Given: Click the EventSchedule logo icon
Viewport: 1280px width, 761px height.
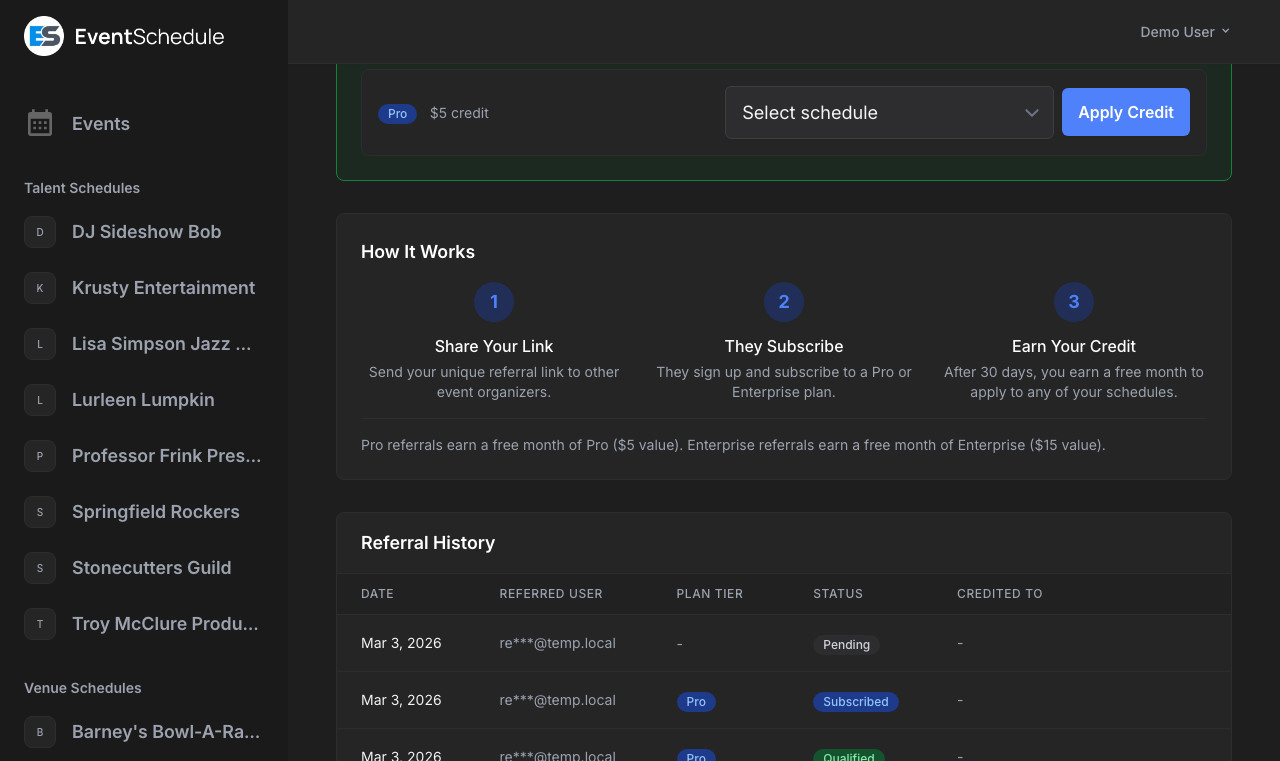Looking at the screenshot, I should (x=42, y=35).
